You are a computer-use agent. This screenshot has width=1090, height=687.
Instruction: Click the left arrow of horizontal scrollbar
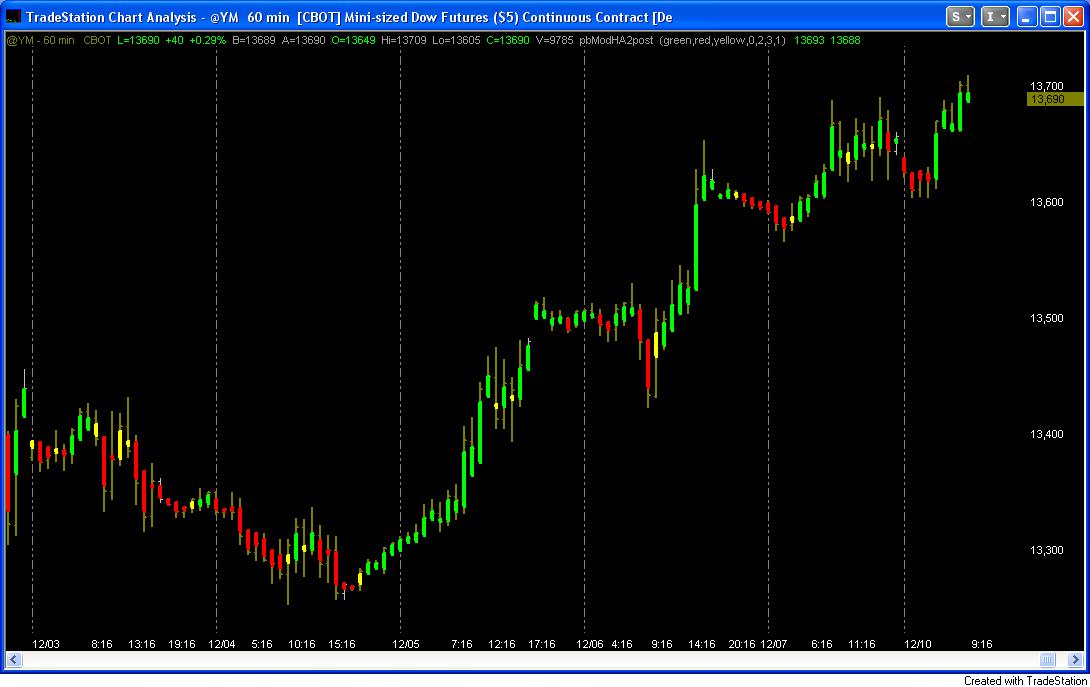tap(14, 659)
